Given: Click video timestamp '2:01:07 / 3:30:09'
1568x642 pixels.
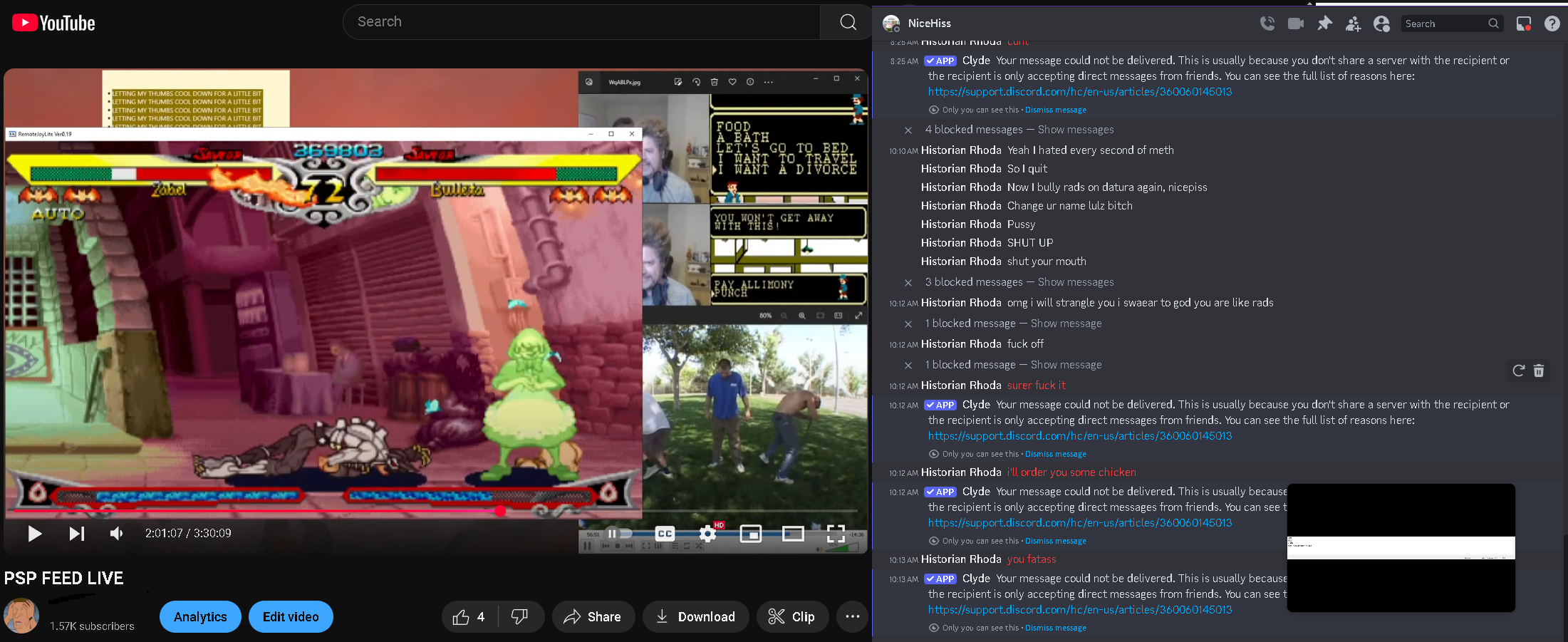Looking at the screenshot, I should pos(188,533).
